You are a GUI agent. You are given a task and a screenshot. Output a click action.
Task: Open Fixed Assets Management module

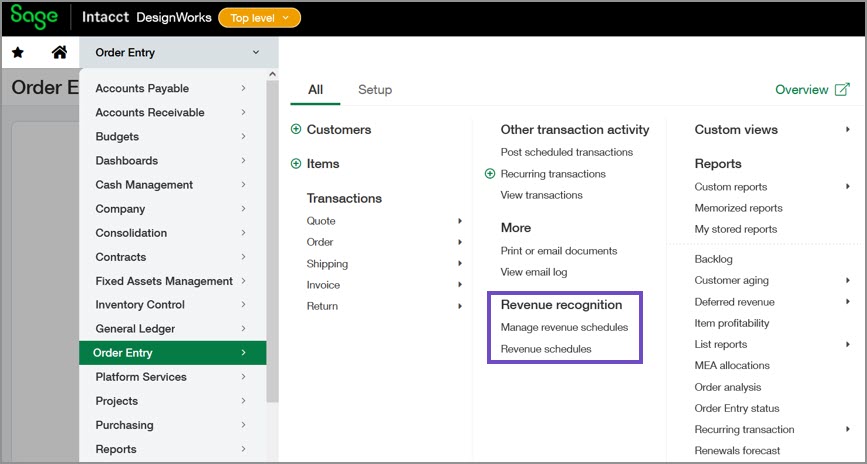173,281
